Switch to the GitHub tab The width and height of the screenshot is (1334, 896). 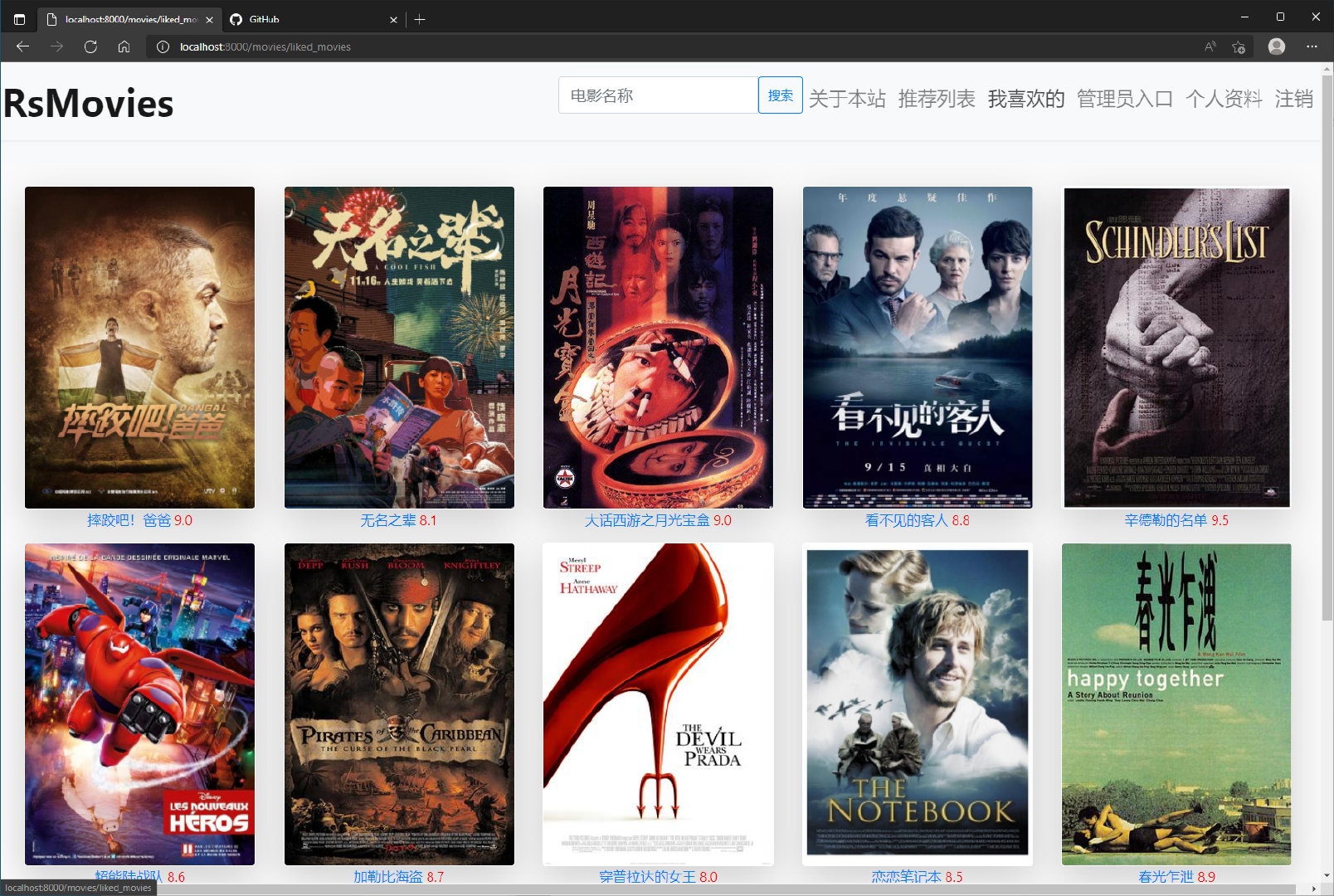pos(313,19)
